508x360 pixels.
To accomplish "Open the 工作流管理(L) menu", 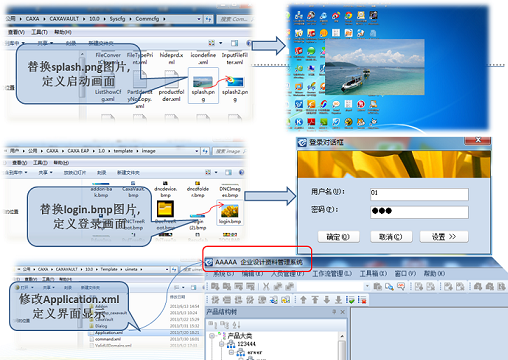I will [x=332, y=274].
